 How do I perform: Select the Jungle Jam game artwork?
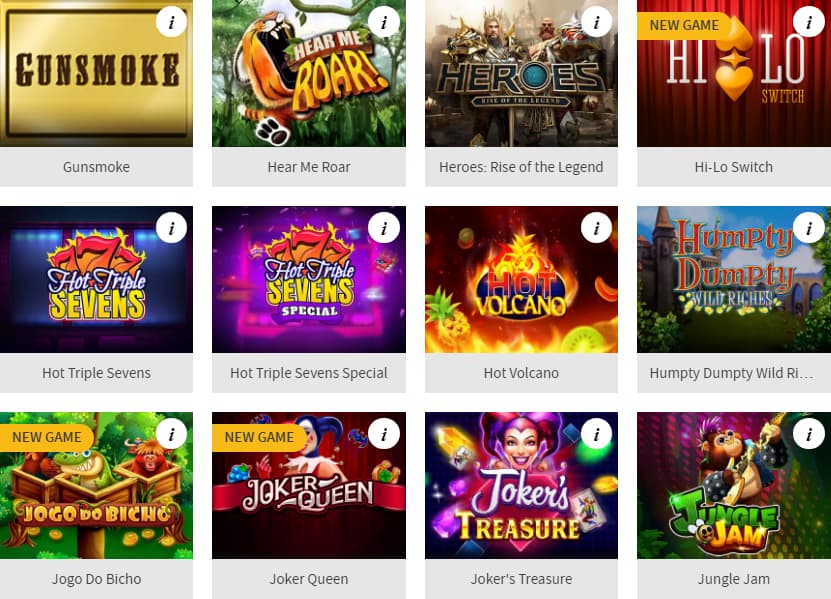pyautogui.click(x=734, y=486)
